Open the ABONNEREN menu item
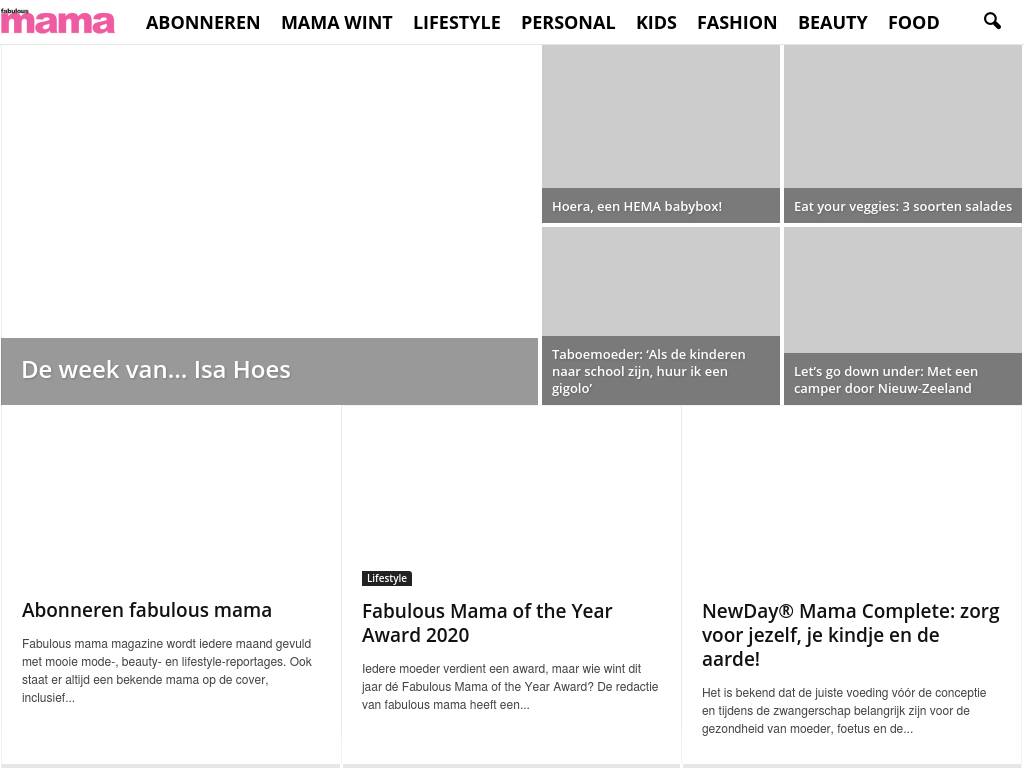This screenshot has width=1024, height=768. [x=203, y=22]
